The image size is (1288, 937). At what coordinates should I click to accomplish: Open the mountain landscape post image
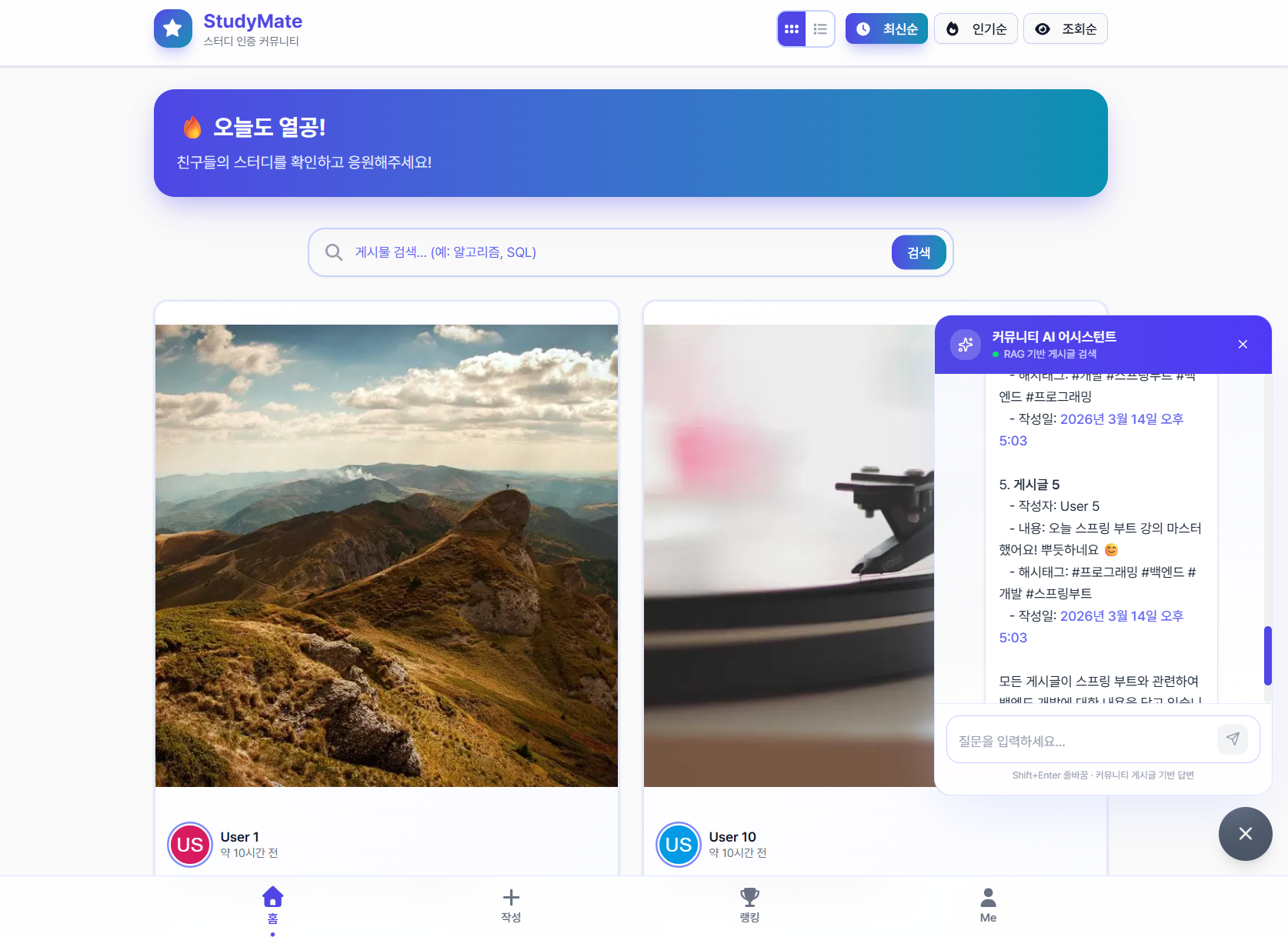point(386,555)
